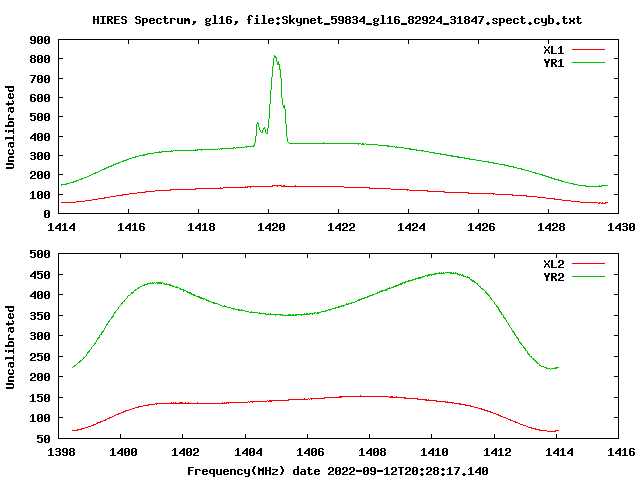
Task: Click the green YR1 legend line sample
Action: [x=588, y=63]
